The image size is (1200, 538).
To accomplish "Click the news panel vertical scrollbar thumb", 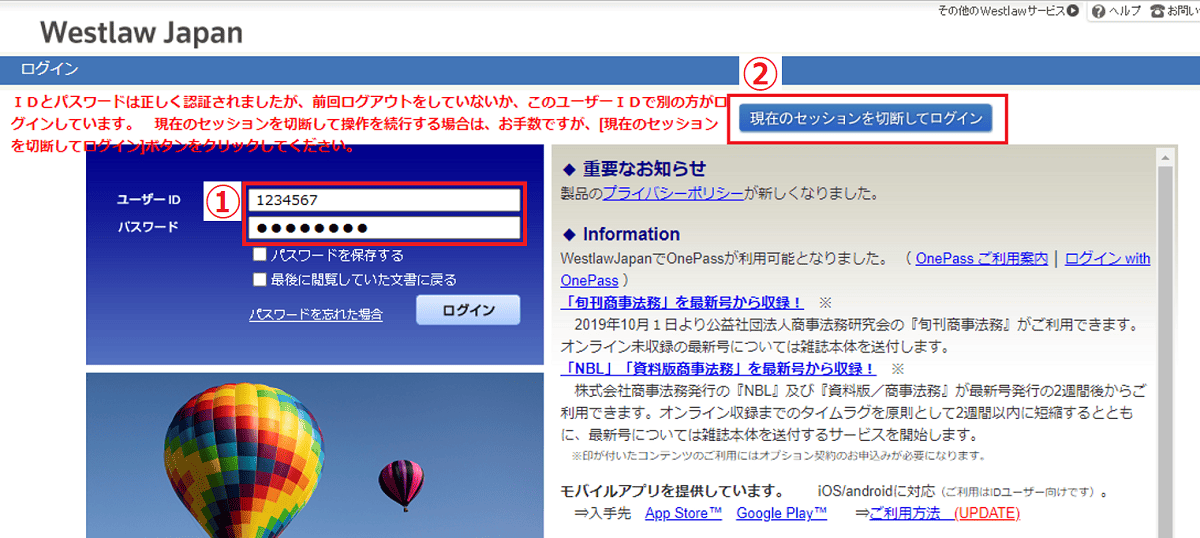I will click(1164, 350).
